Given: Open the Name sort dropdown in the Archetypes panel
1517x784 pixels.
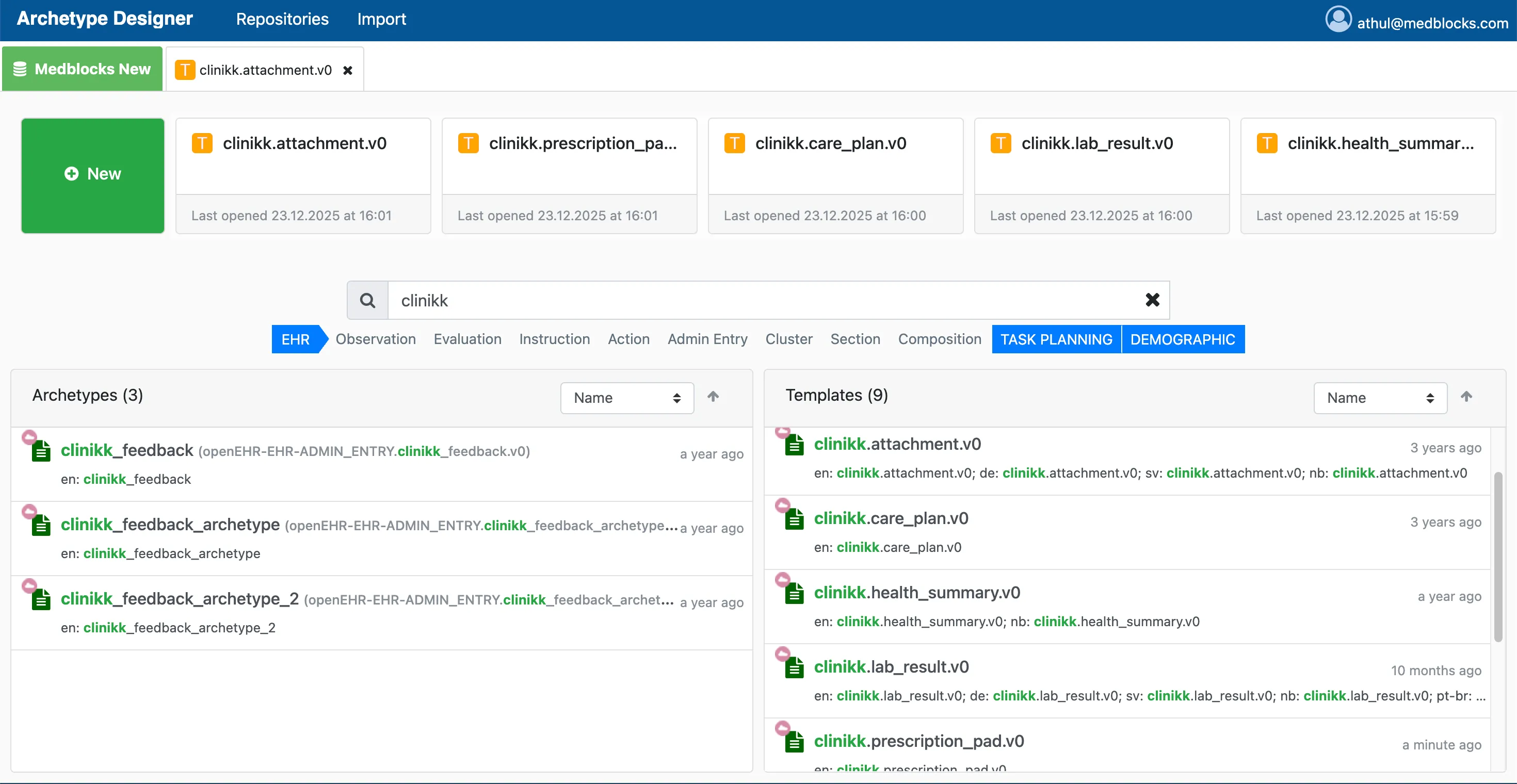Looking at the screenshot, I should click(626, 397).
